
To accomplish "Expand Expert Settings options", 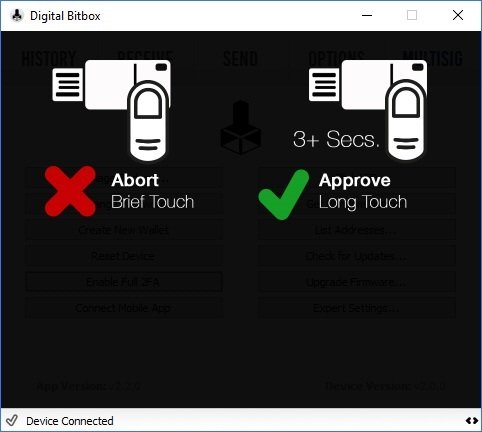I will [x=356, y=308].
